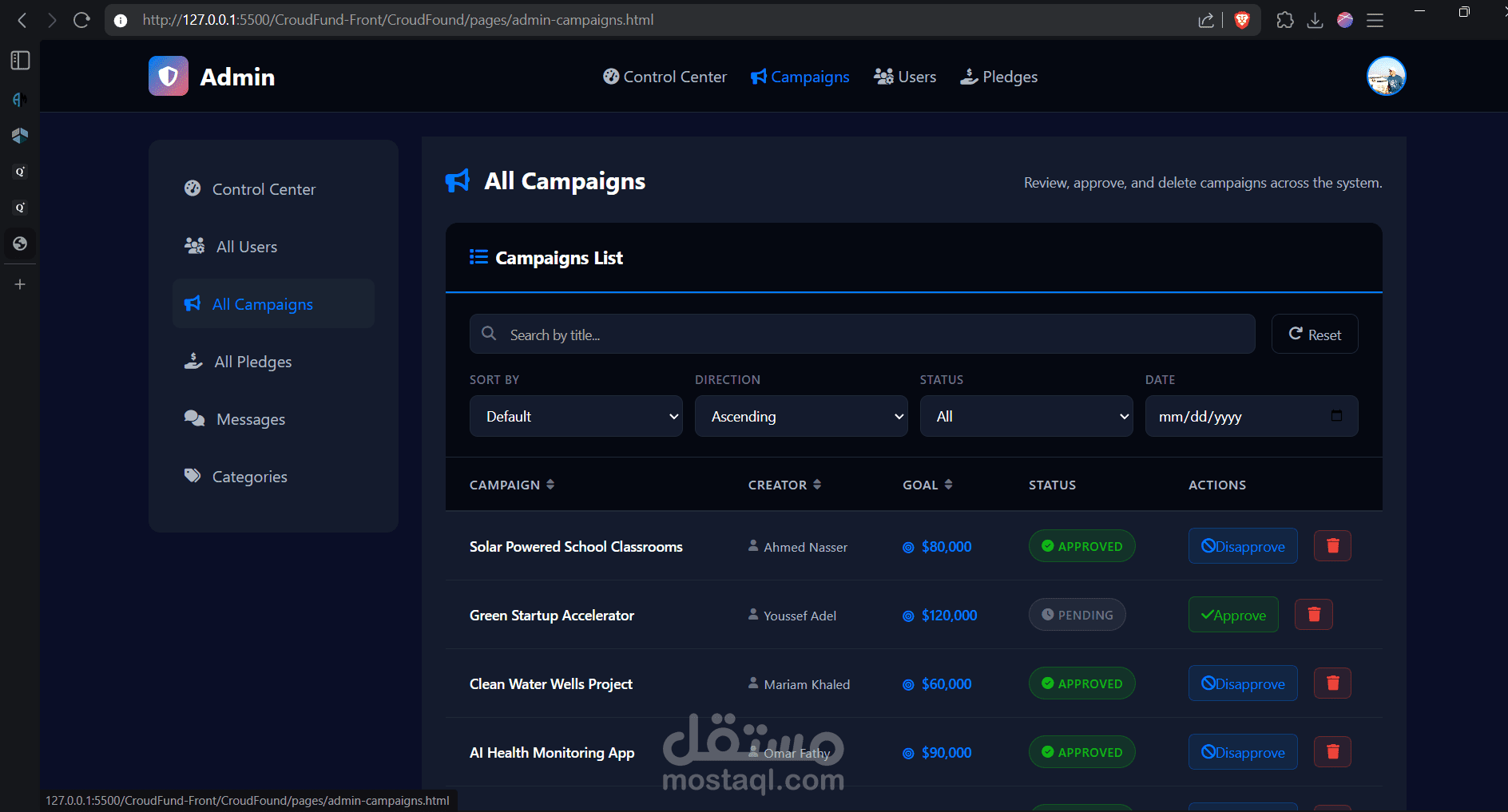Click the Clean Water Wells Project title
1508x812 pixels.
click(551, 684)
